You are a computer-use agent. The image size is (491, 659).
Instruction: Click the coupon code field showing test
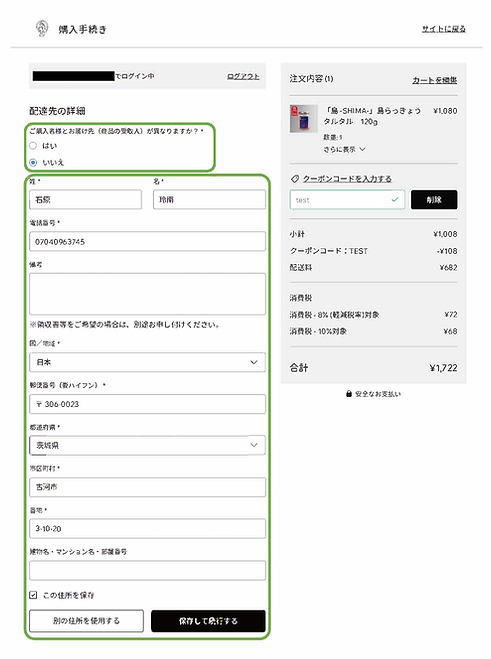pos(347,200)
